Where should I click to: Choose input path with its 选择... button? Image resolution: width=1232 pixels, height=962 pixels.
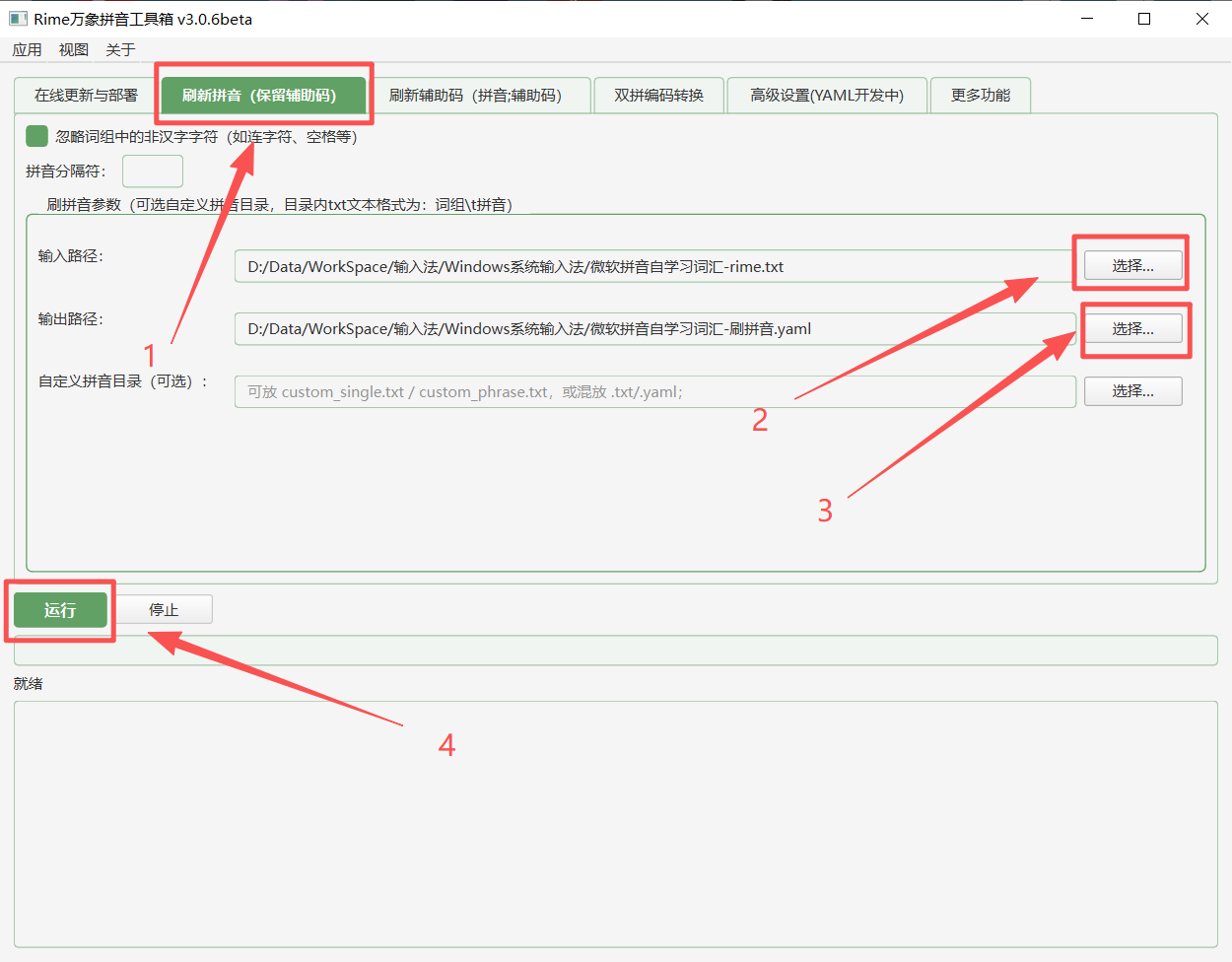1133,265
